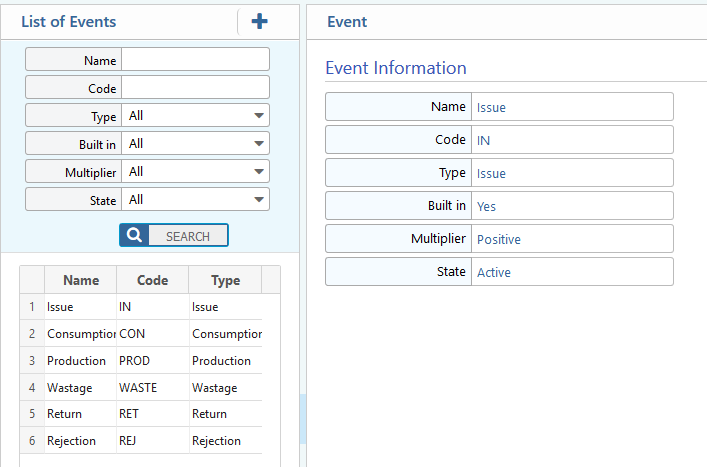Focus the Name filter input field
The width and height of the screenshot is (707, 467).
coord(195,59)
